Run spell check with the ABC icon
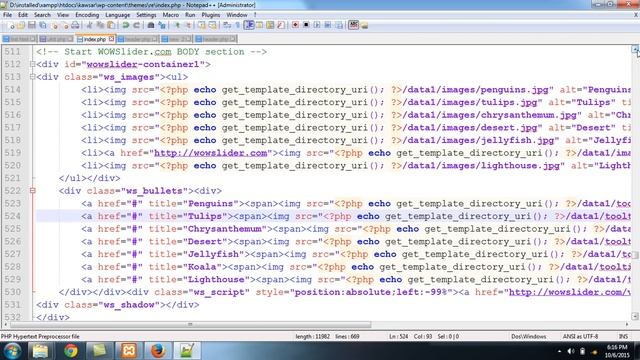This screenshot has height=360, width=640. point(353,25)
